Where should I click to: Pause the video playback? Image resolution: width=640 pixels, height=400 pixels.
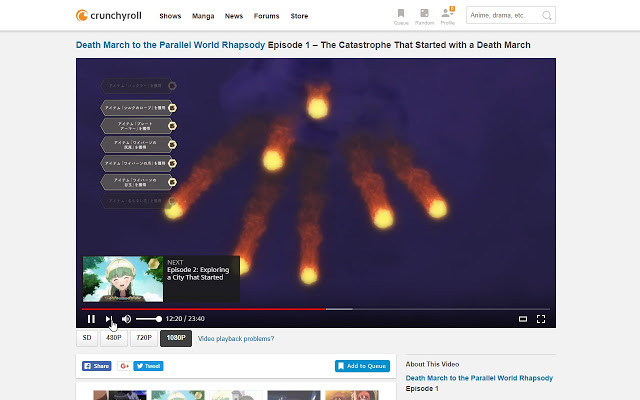pyautogui.click(x=91, y=319)
